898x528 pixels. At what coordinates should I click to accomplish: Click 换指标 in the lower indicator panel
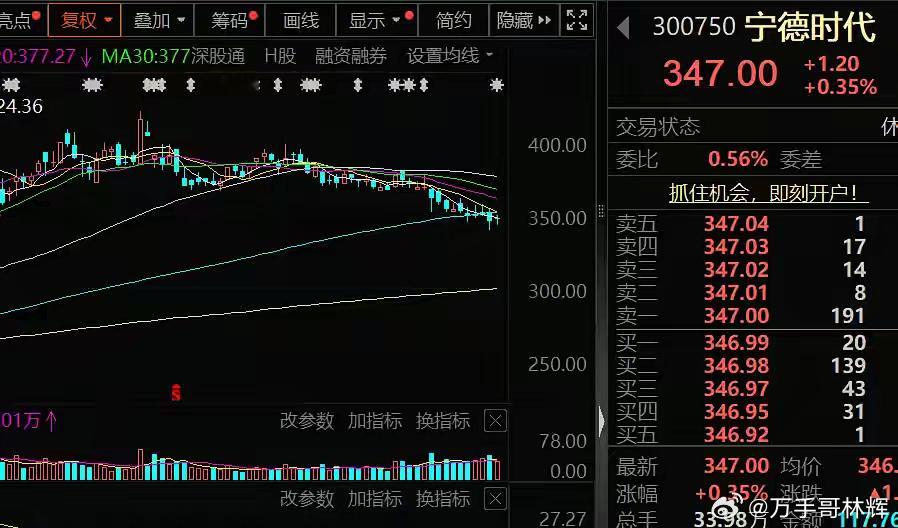[443, 498]
